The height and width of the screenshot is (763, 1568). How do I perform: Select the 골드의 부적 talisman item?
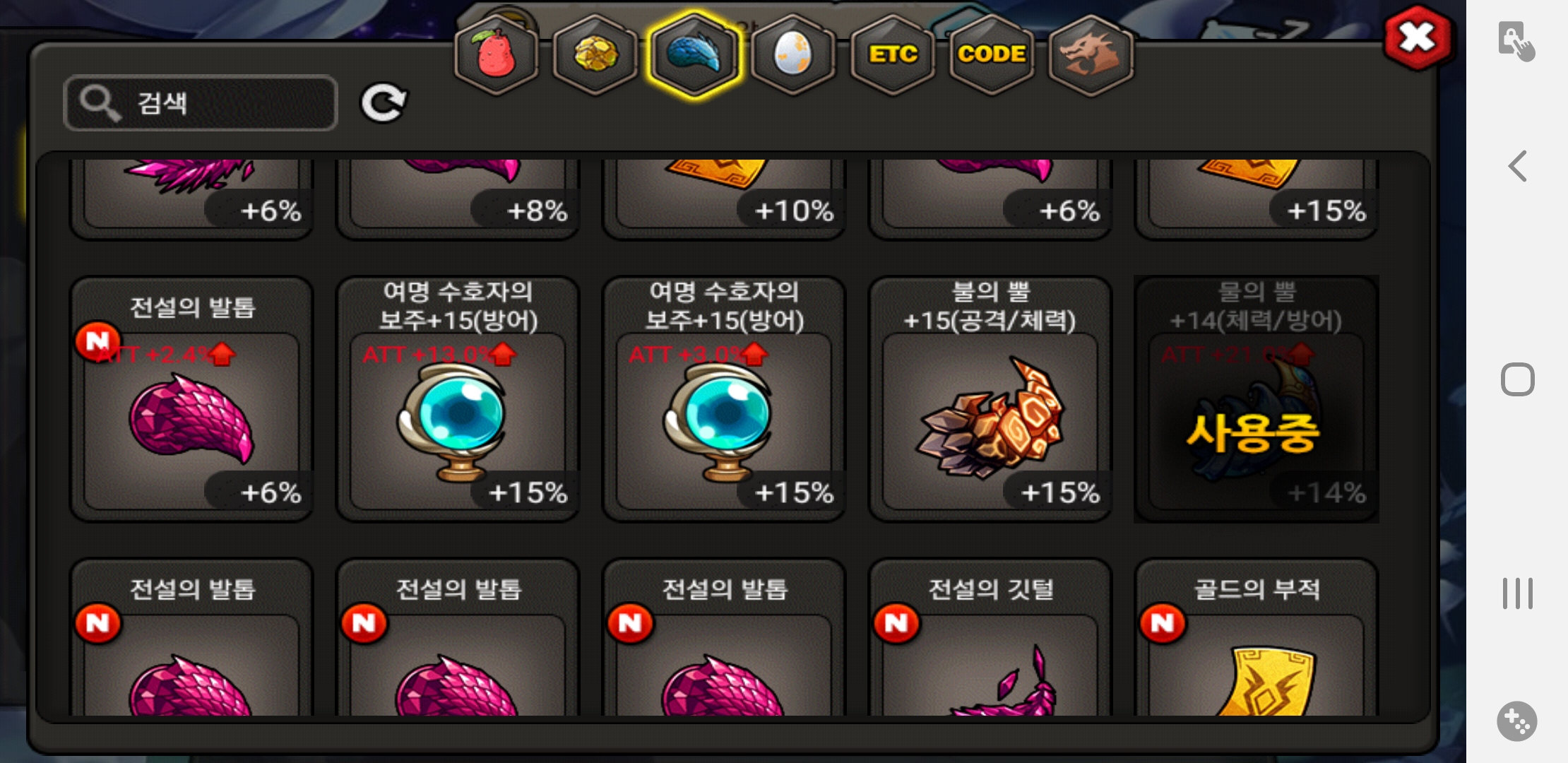coord(1257,637)
